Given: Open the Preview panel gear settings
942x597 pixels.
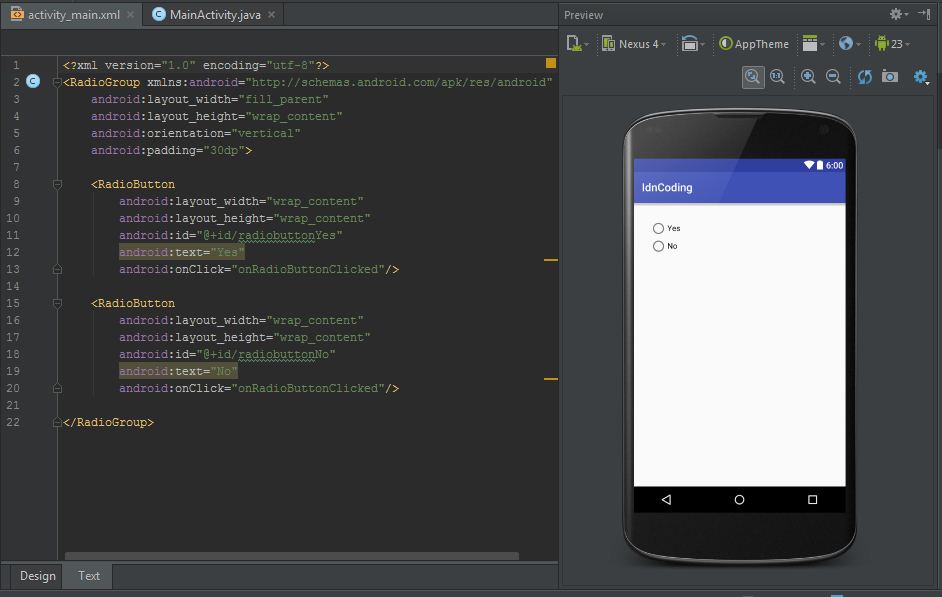Looking at the screenshot, I should coord(898,14).
